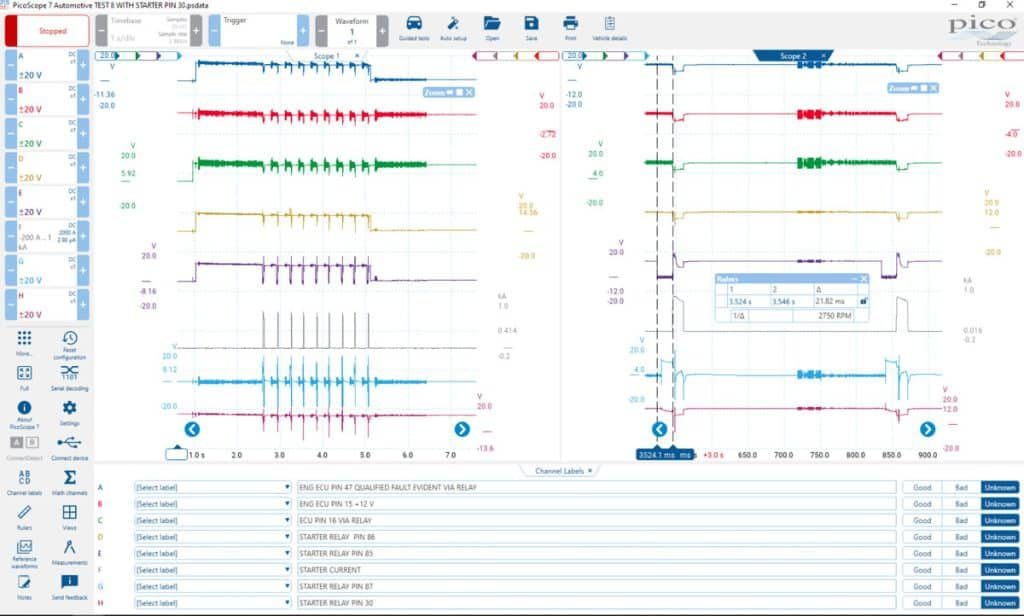The image size is (1024, 616).
Task: Open Reference waveforms panel
Action: pos(24,554)
